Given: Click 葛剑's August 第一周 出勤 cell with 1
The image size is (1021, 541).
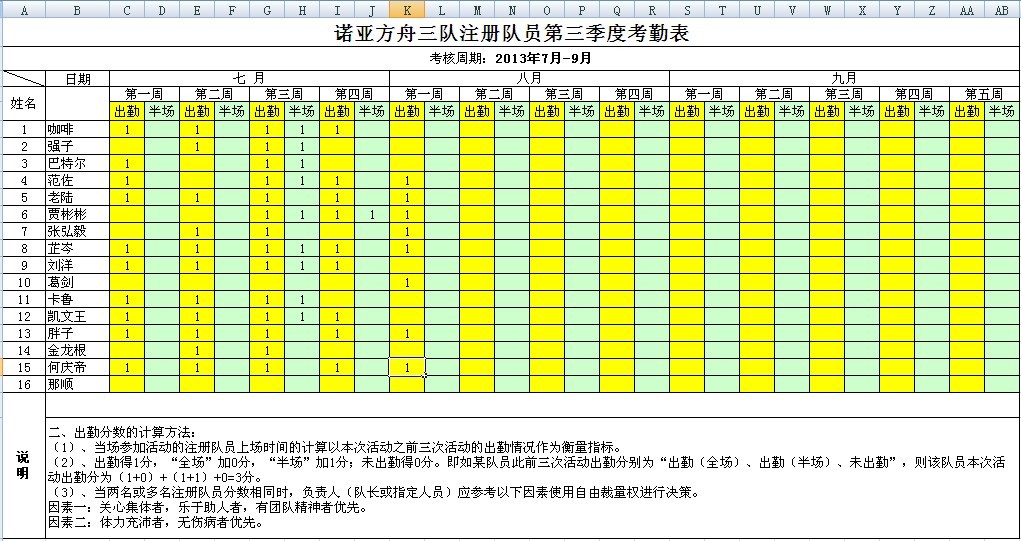Looking at the screenshot, I should [407, 282].
